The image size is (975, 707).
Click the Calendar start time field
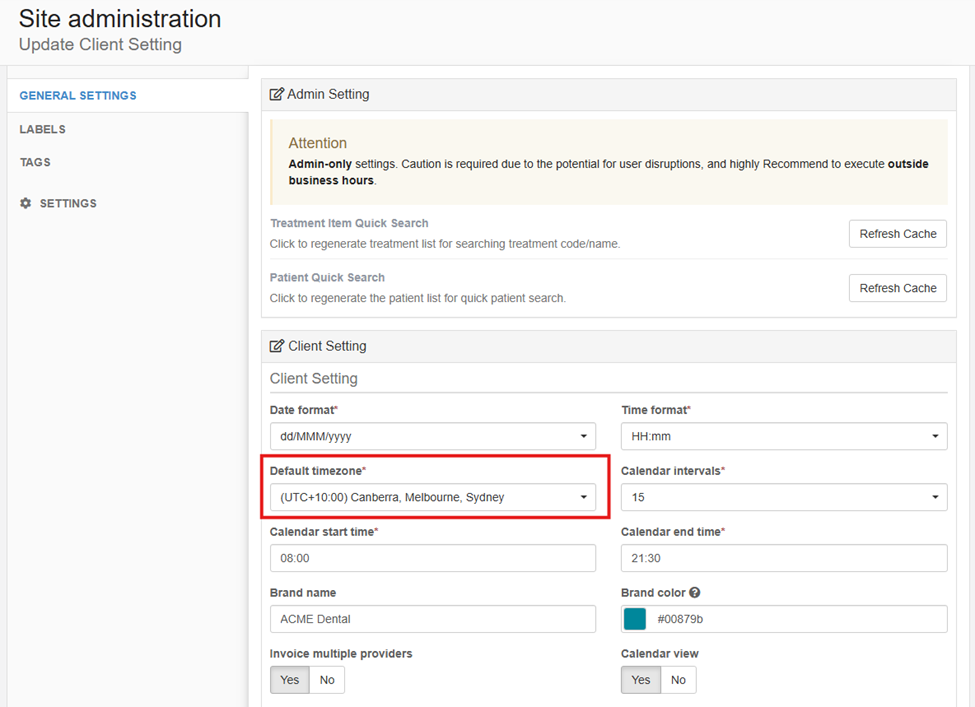coord(432,558)
